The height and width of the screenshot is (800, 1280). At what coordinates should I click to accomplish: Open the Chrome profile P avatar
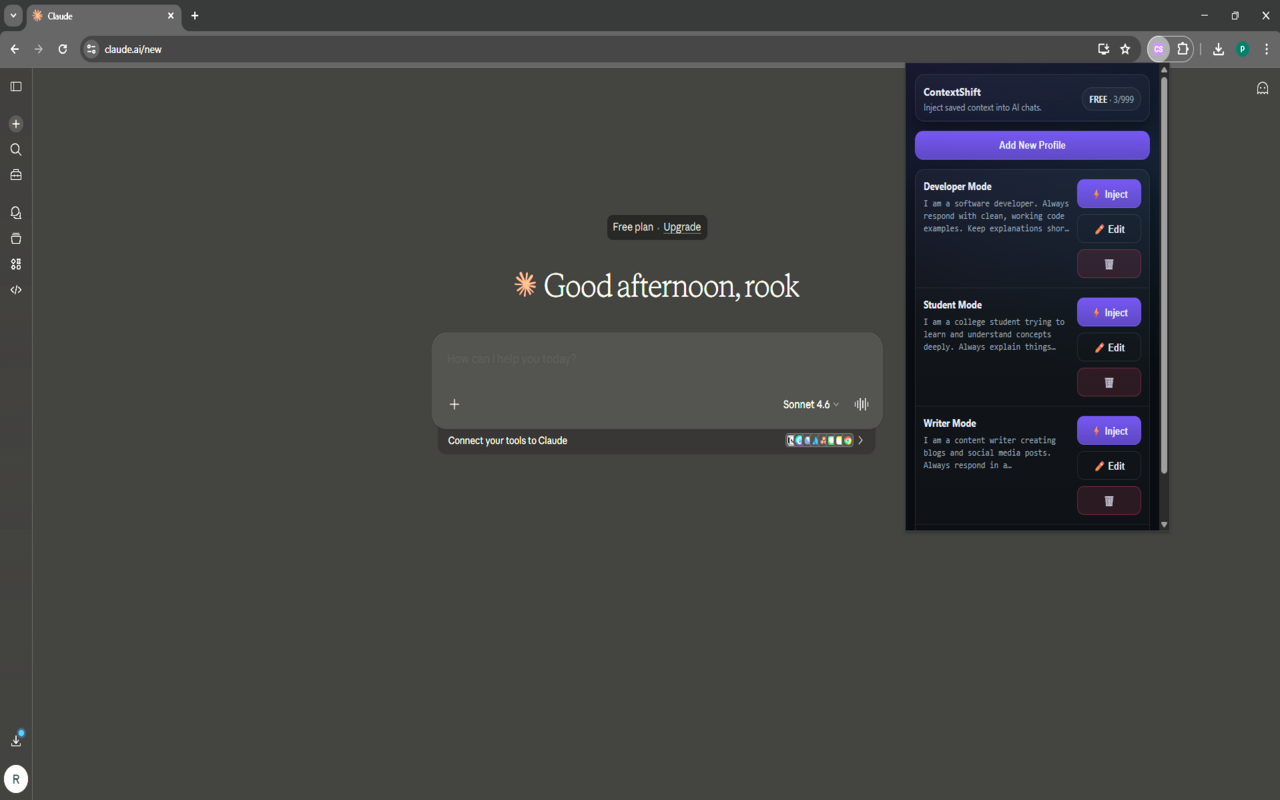(x=1242, y=49)
